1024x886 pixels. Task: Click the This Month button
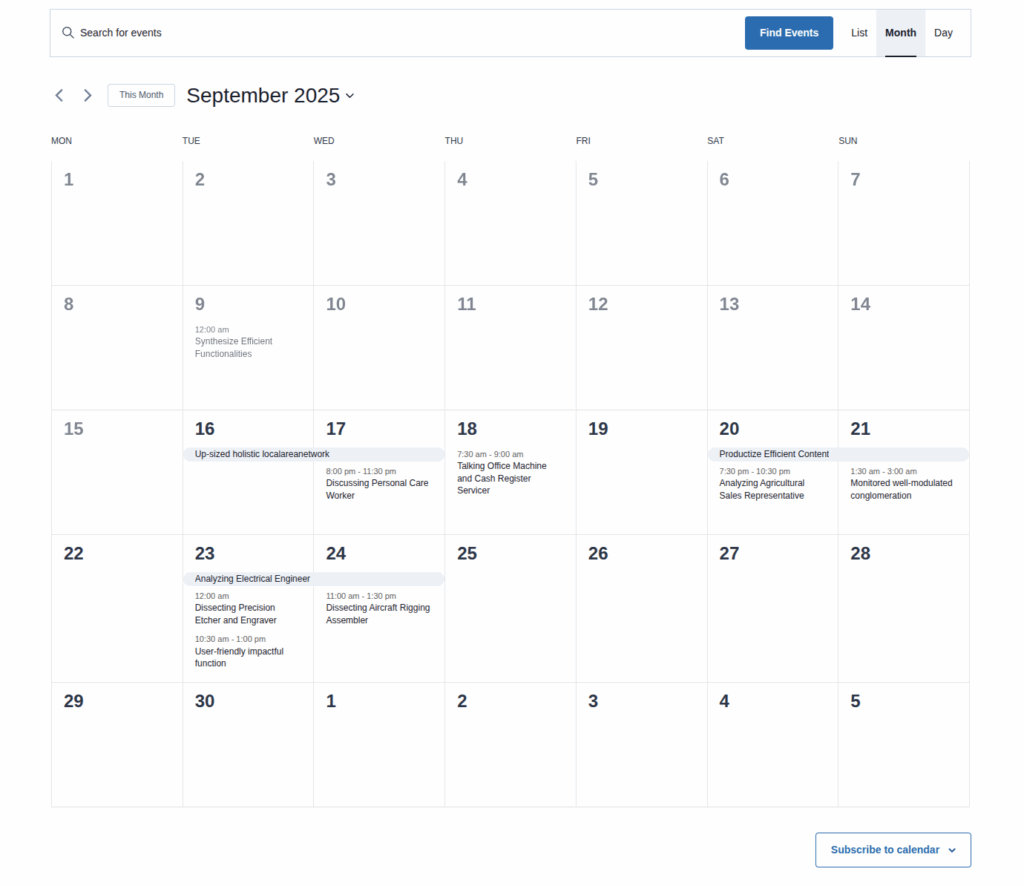point(140,94)
